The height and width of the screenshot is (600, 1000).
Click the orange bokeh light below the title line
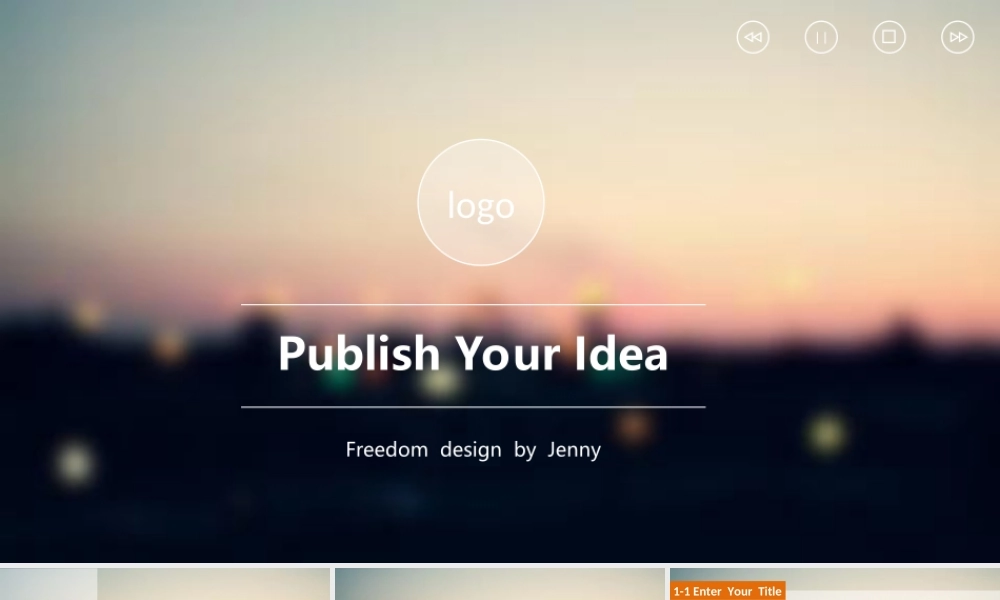pyautogui.click(x=634, y=426)
